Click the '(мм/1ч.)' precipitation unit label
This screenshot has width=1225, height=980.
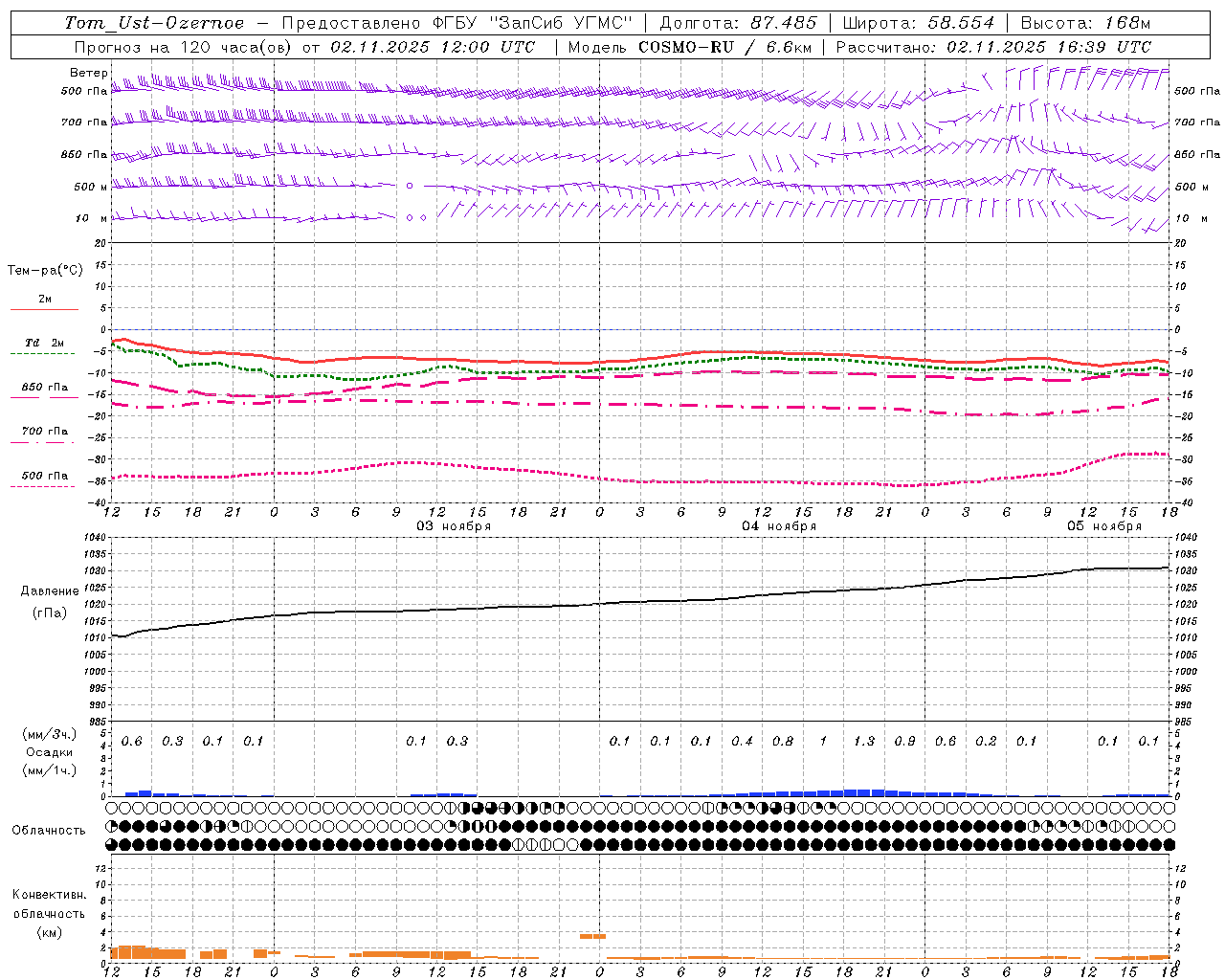tap(50, 769)
